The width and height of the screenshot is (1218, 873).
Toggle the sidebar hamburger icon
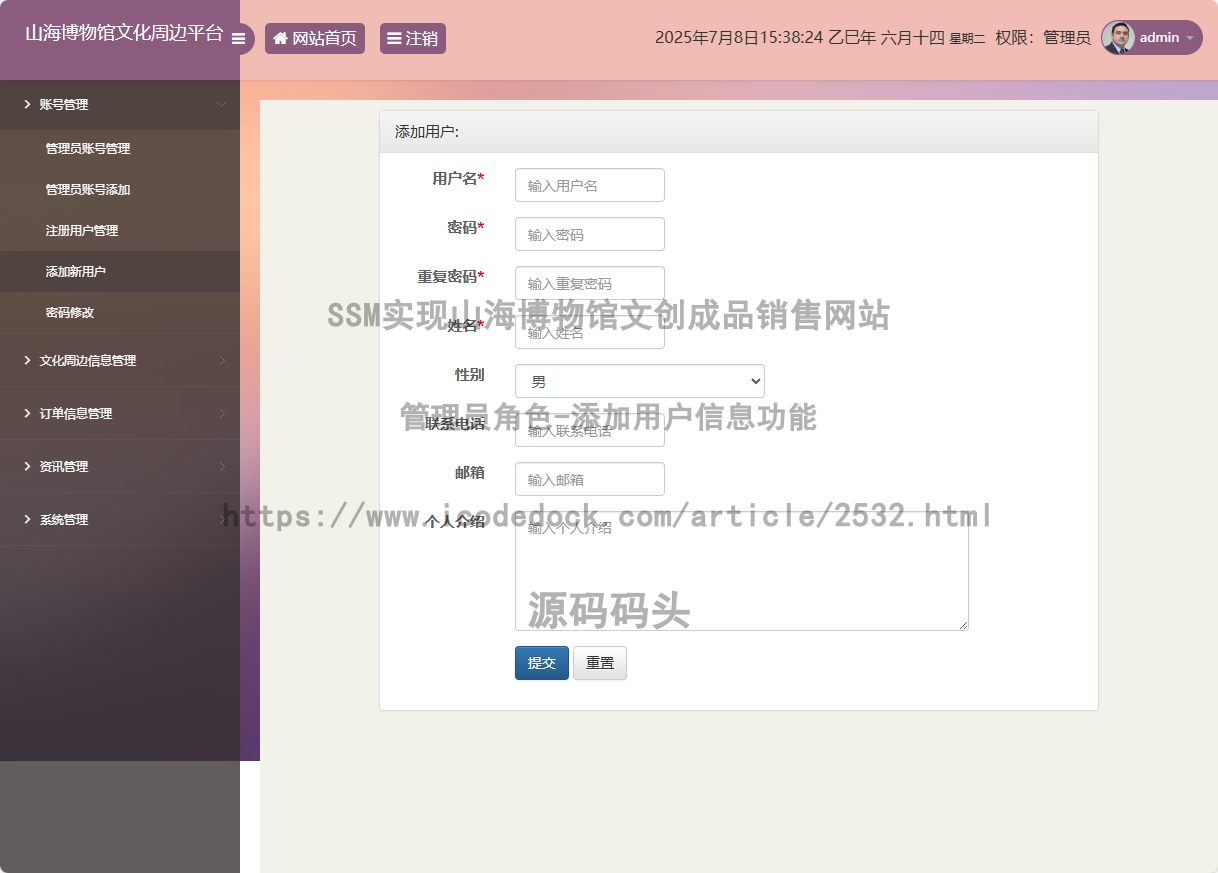[x=238, y=39]
